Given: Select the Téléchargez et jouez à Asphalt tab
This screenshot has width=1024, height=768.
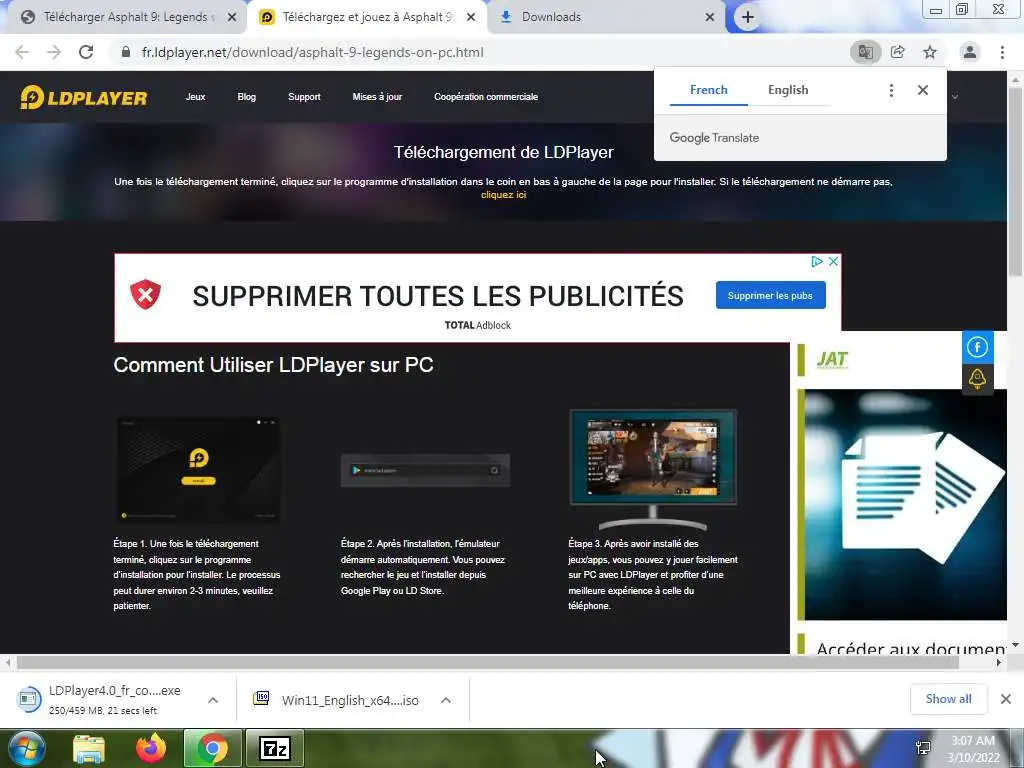Looking at the screenshot, I should (x=367, y=18).
